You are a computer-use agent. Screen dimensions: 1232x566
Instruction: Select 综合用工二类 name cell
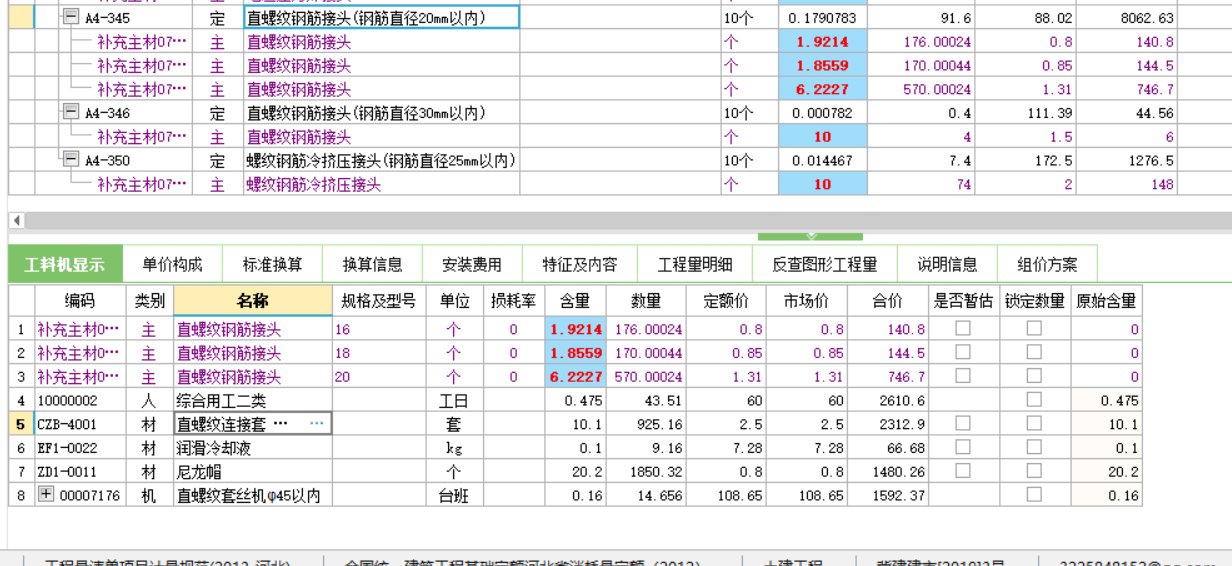[253, 400]
